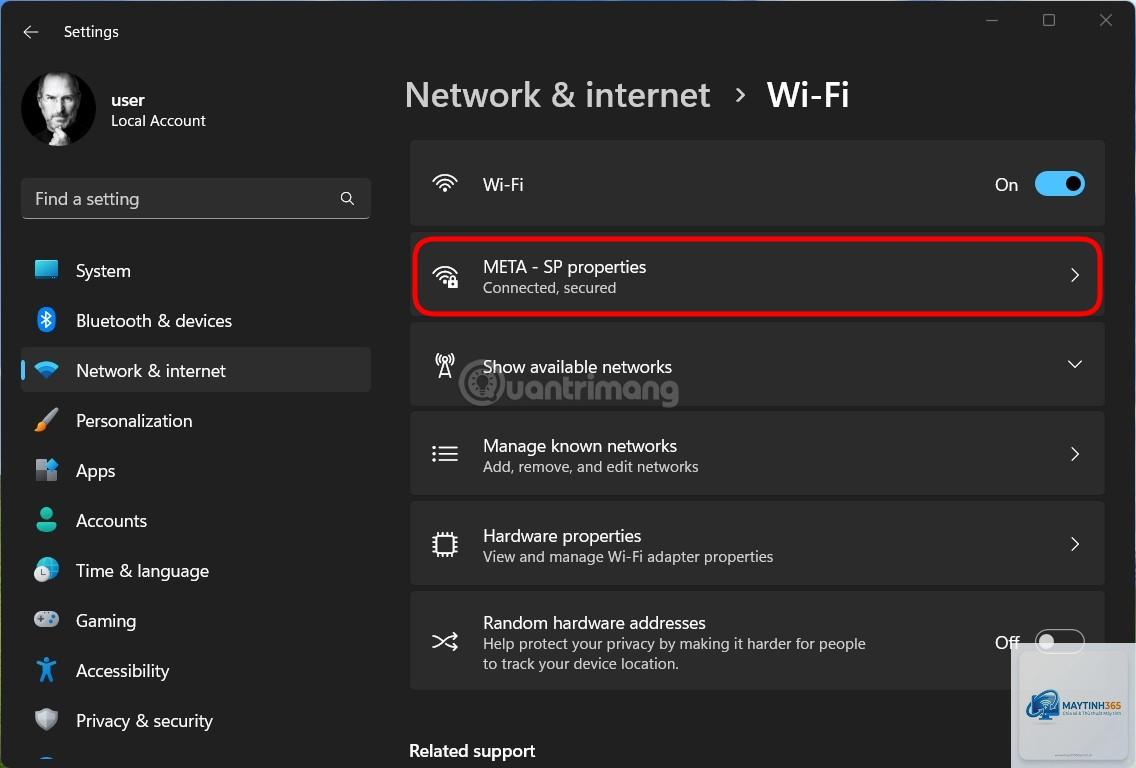Click the Accessibility figure icon
1136x768 pixels.
coord(46,669)
